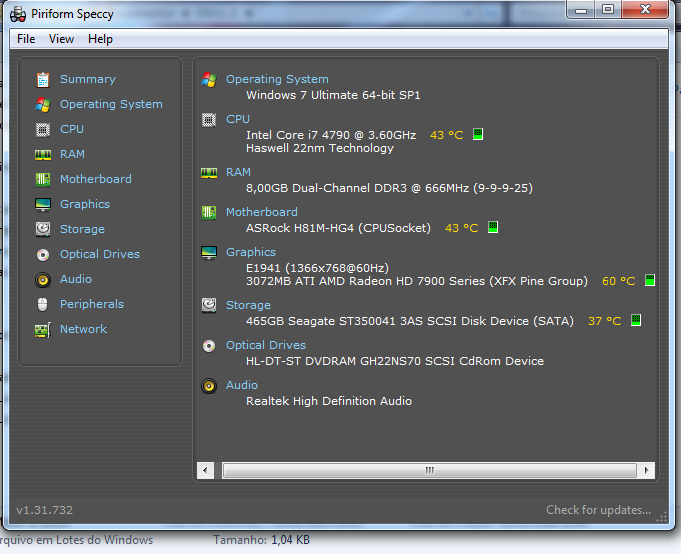
Task: Select Summary in the sidebar
Action: [88, 79]
